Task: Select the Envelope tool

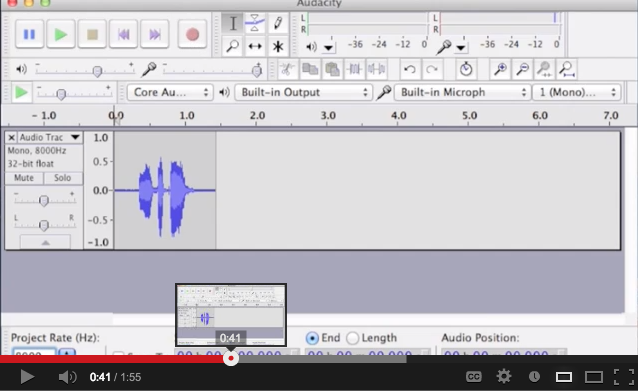Action: (x=255, y=23)
